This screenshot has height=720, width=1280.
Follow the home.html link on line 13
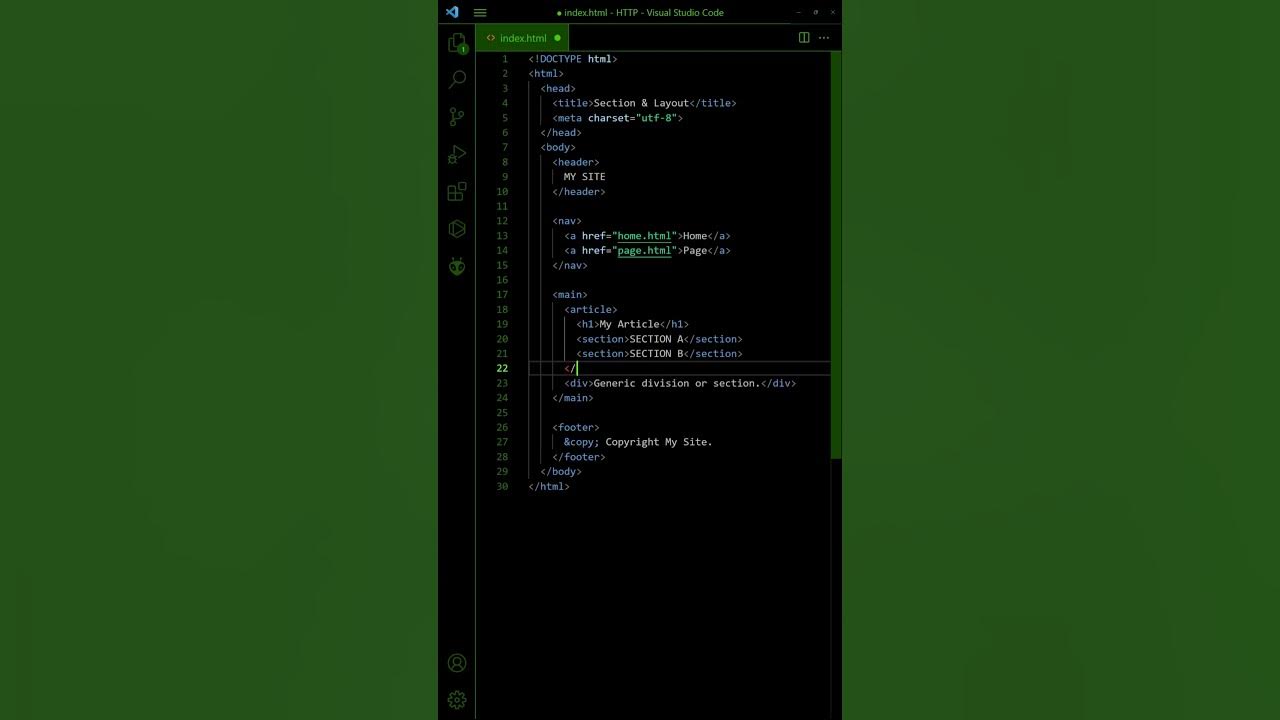click(644, 236)
